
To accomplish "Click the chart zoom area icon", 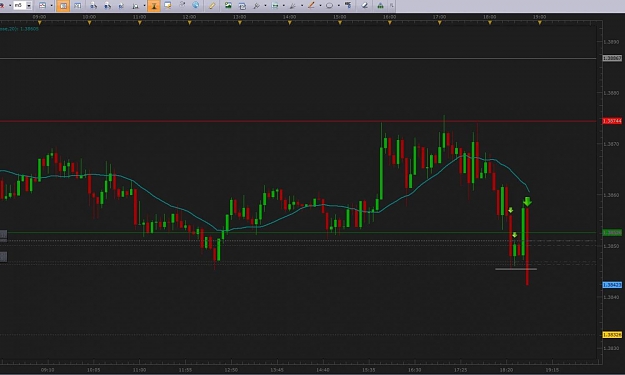I will [x=136, y=6].
